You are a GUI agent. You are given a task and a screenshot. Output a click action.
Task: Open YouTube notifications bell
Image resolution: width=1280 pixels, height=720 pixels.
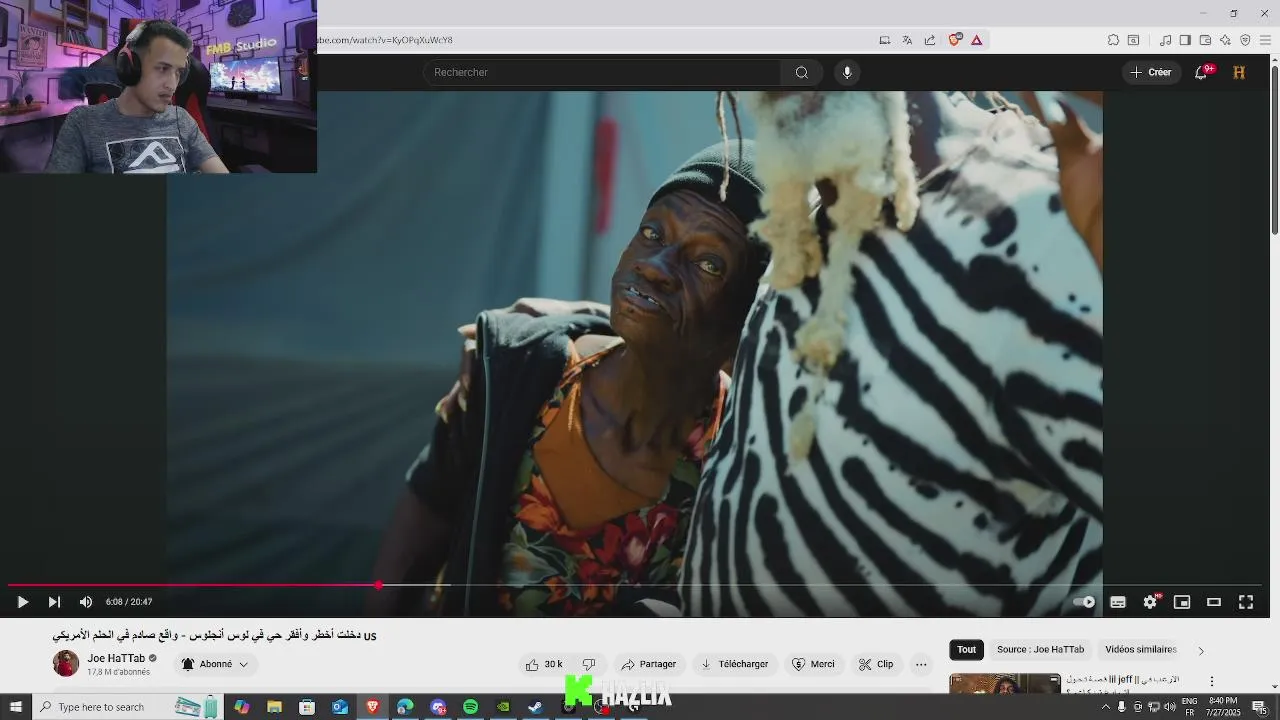pyautogui.click(x=1201, y=72)
